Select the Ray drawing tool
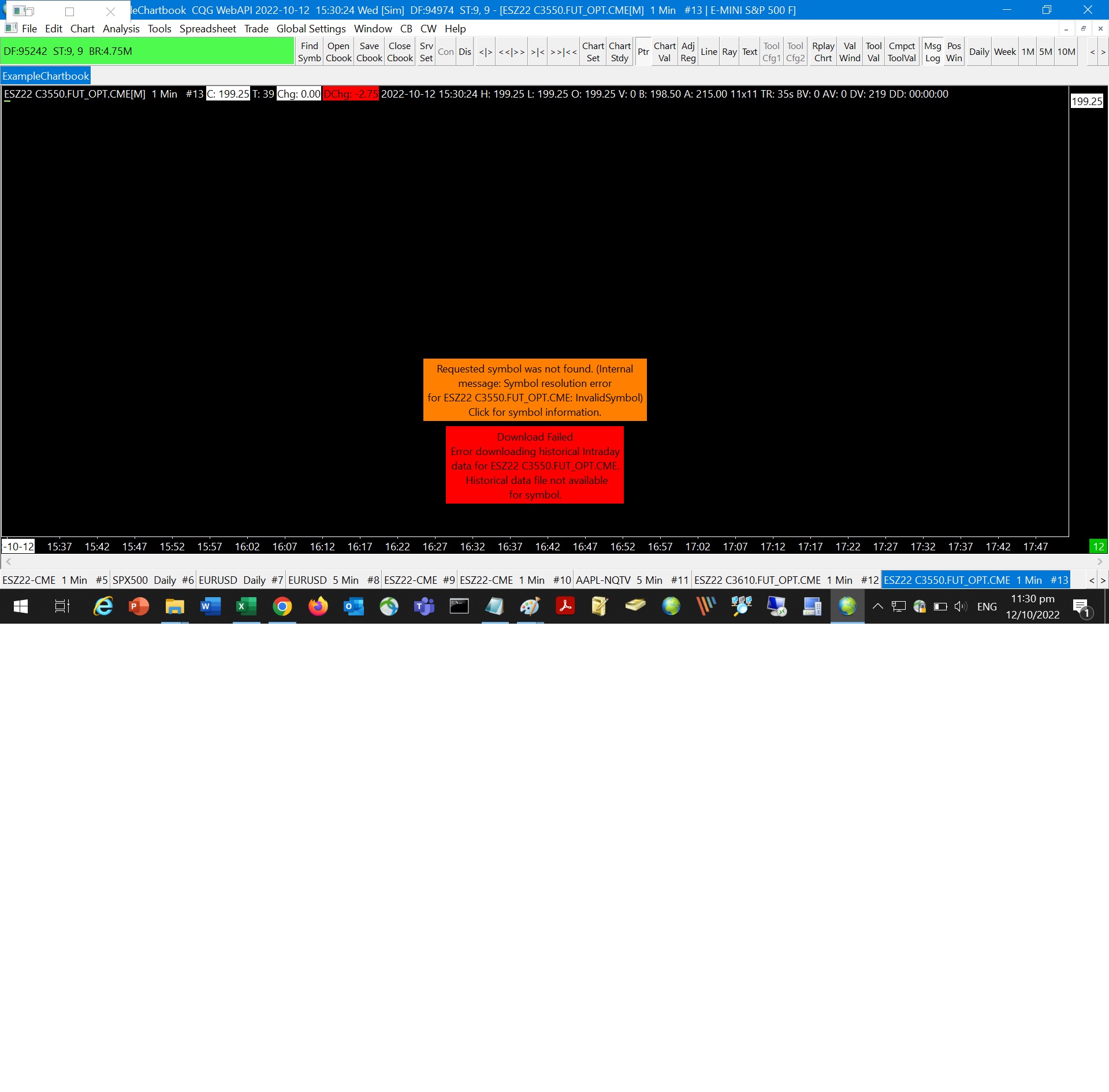The width and height of the screenshot is (1109, 1092). 729,52
